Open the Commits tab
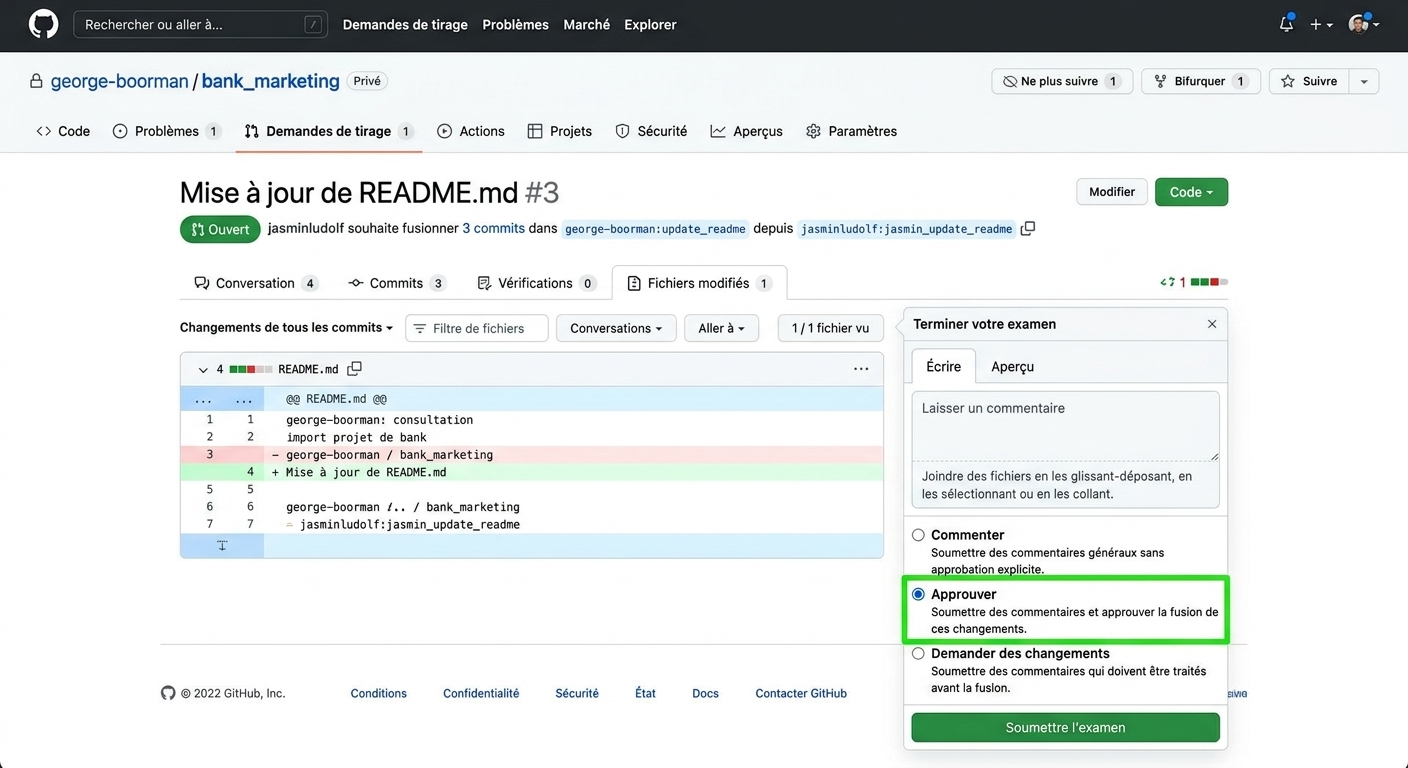1408x768 pixels. click(x=396, y=283)
